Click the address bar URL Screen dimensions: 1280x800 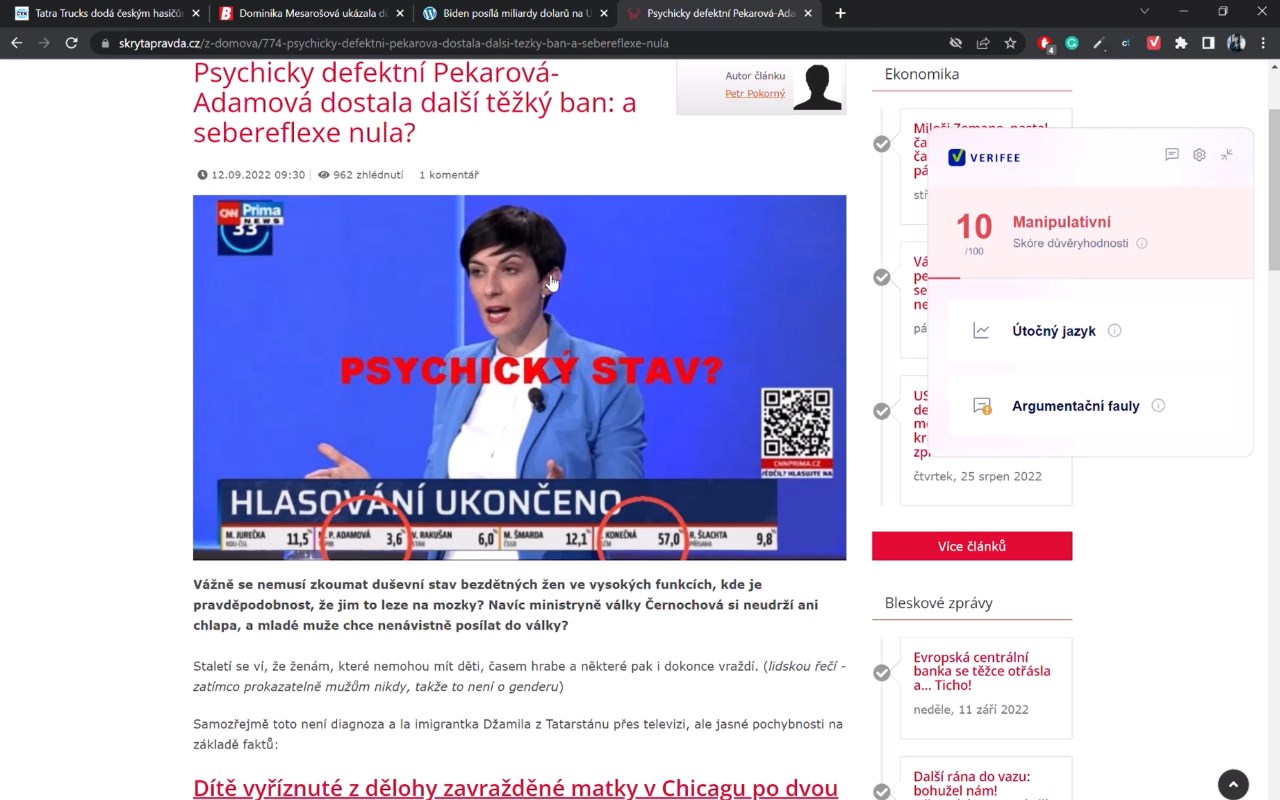pyautogui.click(x=394, y=43)
